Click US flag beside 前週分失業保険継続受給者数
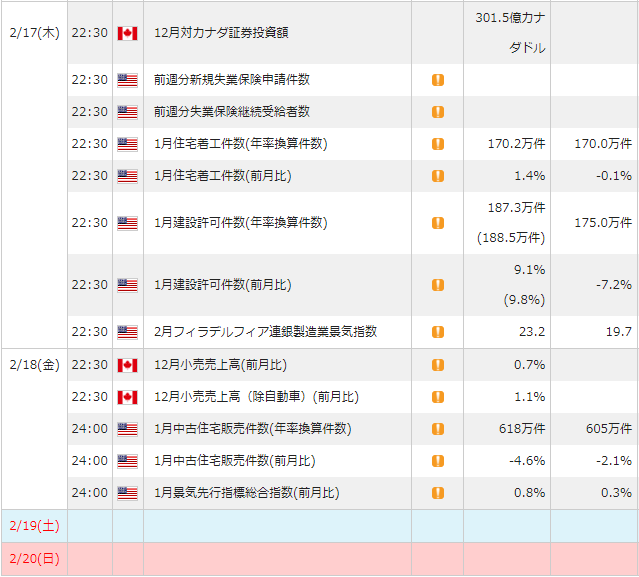The height and width of the screenshot is (577, 639). point(128,112)
